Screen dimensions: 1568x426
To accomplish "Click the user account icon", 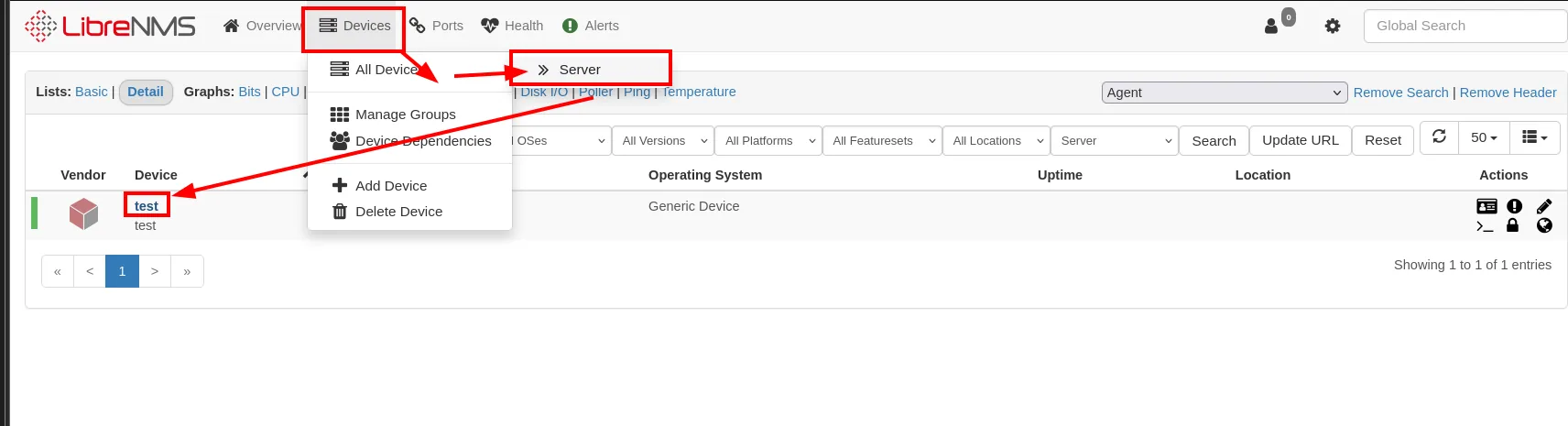I will click(1271, 26).
